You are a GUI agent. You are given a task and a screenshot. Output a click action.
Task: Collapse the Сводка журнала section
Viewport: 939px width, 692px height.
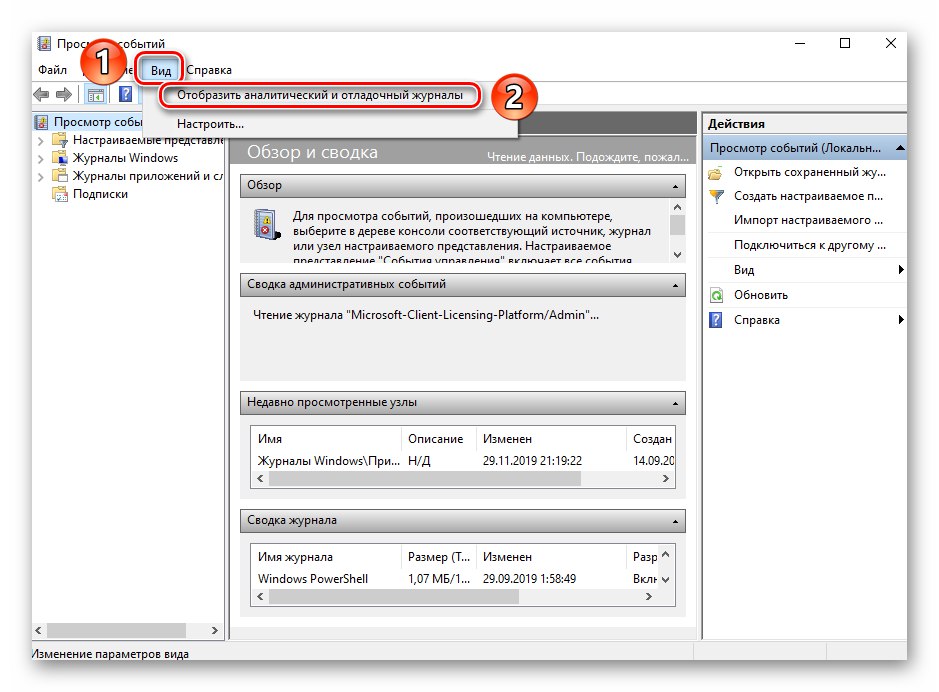(x=677, y=521)
